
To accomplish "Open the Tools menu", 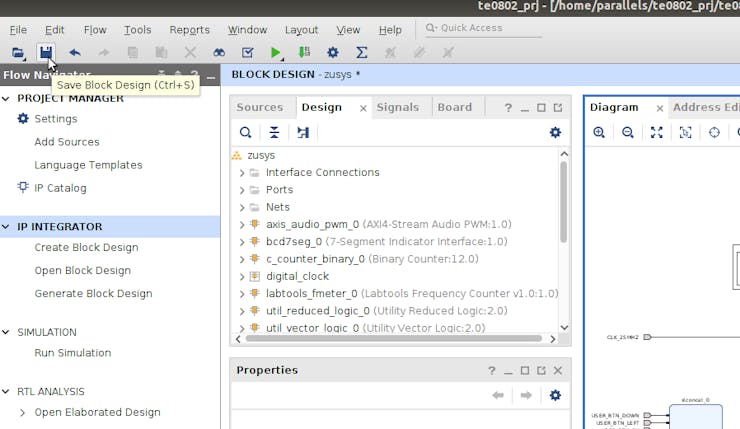I will (137, 30).
